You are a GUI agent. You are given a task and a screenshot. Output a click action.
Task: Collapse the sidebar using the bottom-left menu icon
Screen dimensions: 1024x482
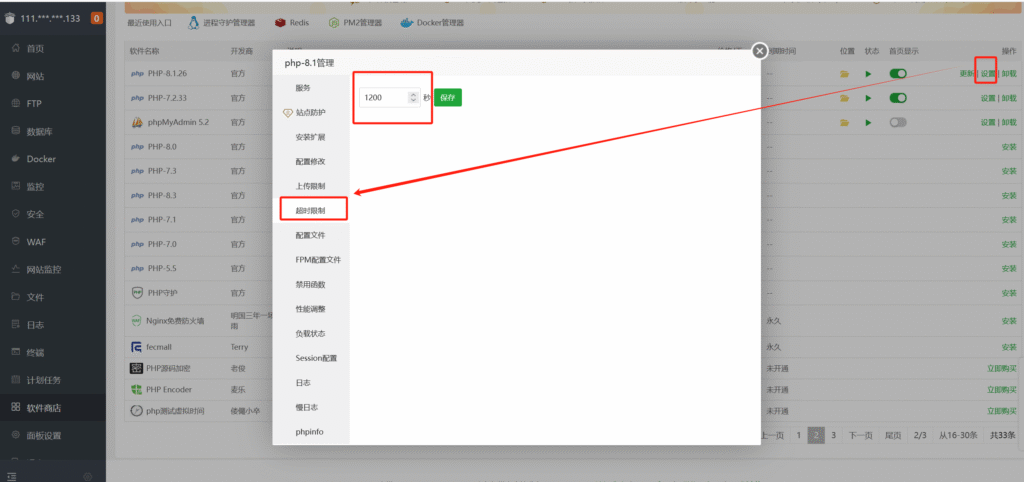tap(12, 476)
